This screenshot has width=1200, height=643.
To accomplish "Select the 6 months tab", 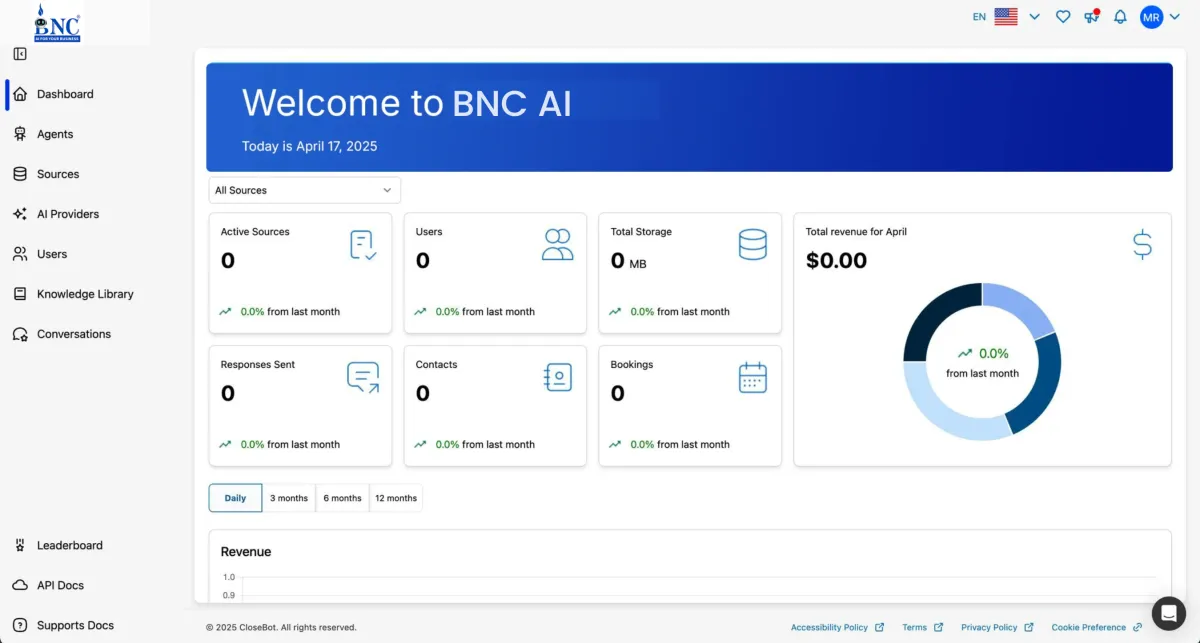I will [342, 498].
